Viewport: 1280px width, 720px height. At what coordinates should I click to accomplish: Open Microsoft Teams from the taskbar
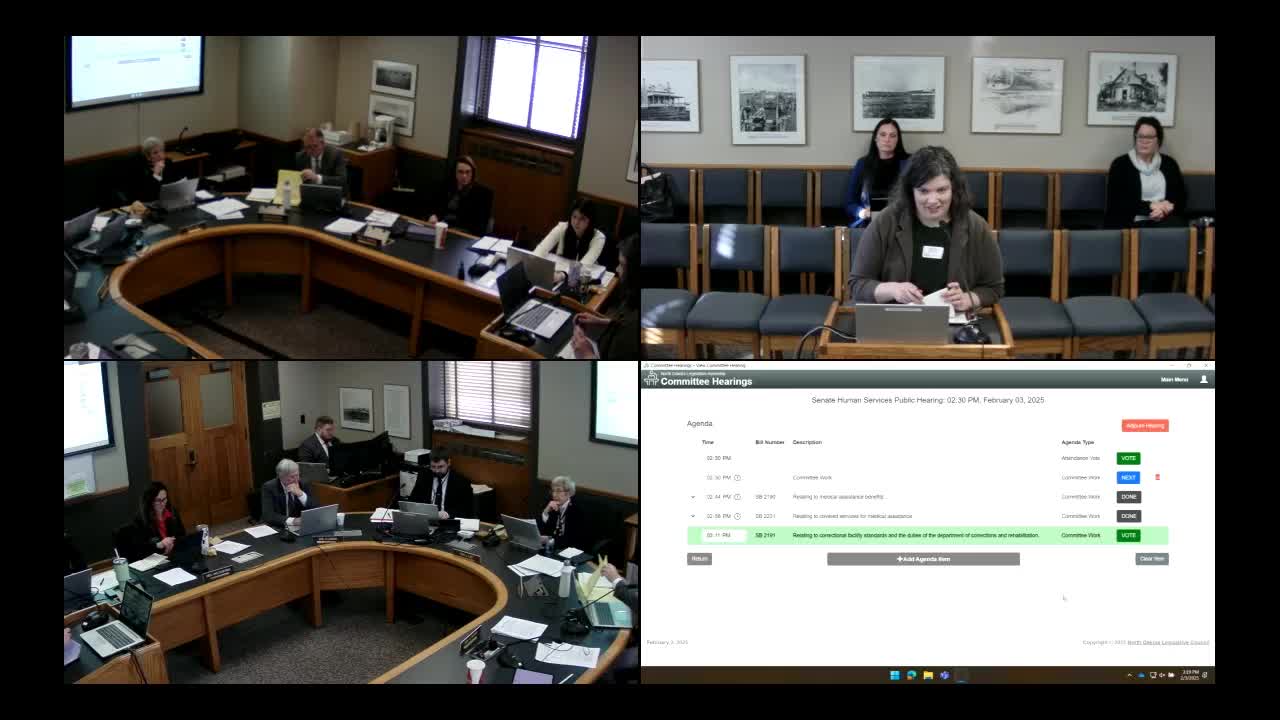[944, 675]
